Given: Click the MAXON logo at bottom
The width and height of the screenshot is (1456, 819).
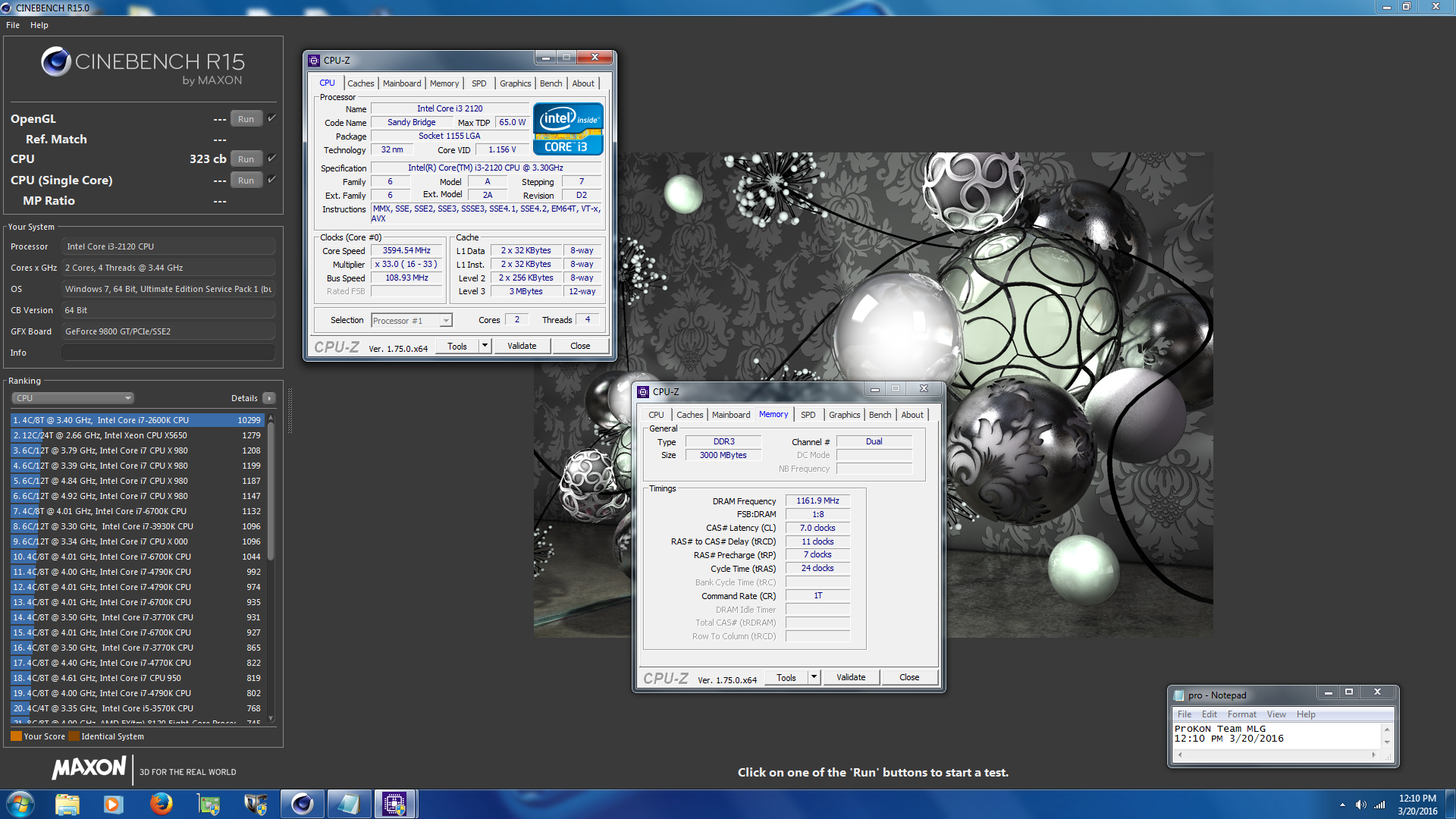Looking at the screenshot, I should pos(89,768).
